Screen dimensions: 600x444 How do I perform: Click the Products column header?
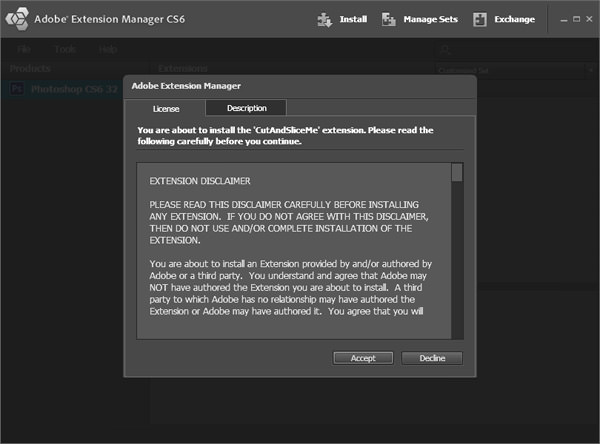30,69
